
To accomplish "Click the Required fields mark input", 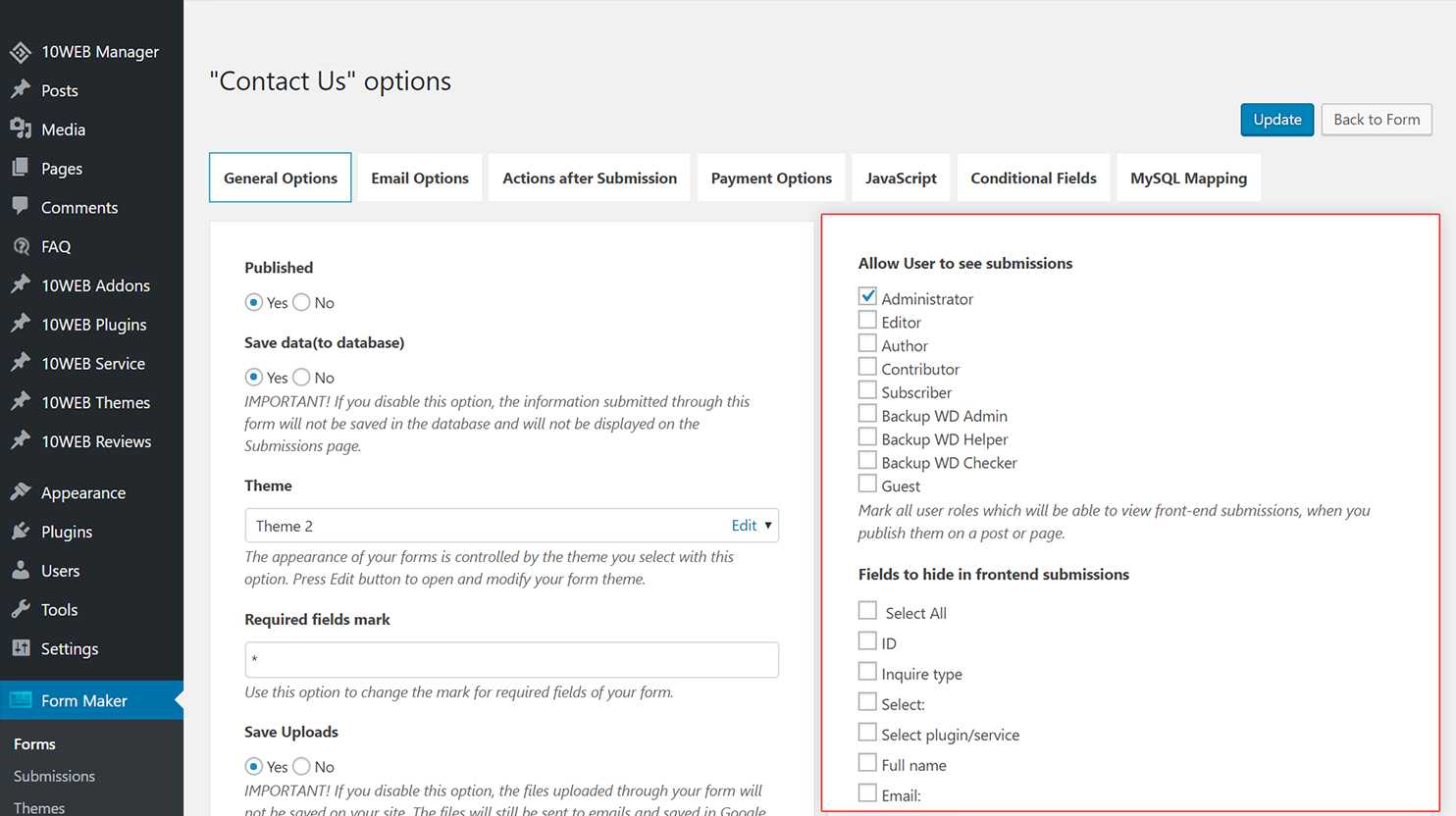I will point(511,660).
